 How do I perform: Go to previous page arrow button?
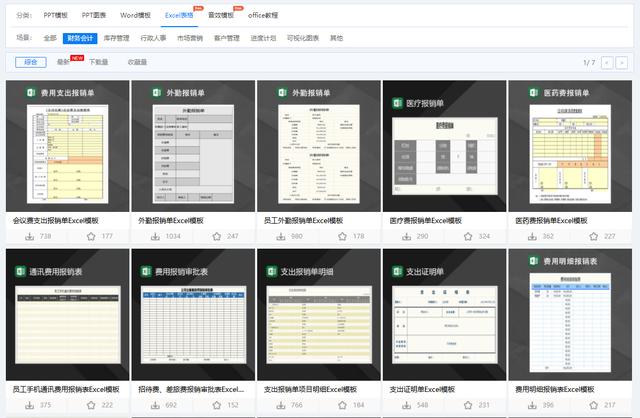point(607,62)
